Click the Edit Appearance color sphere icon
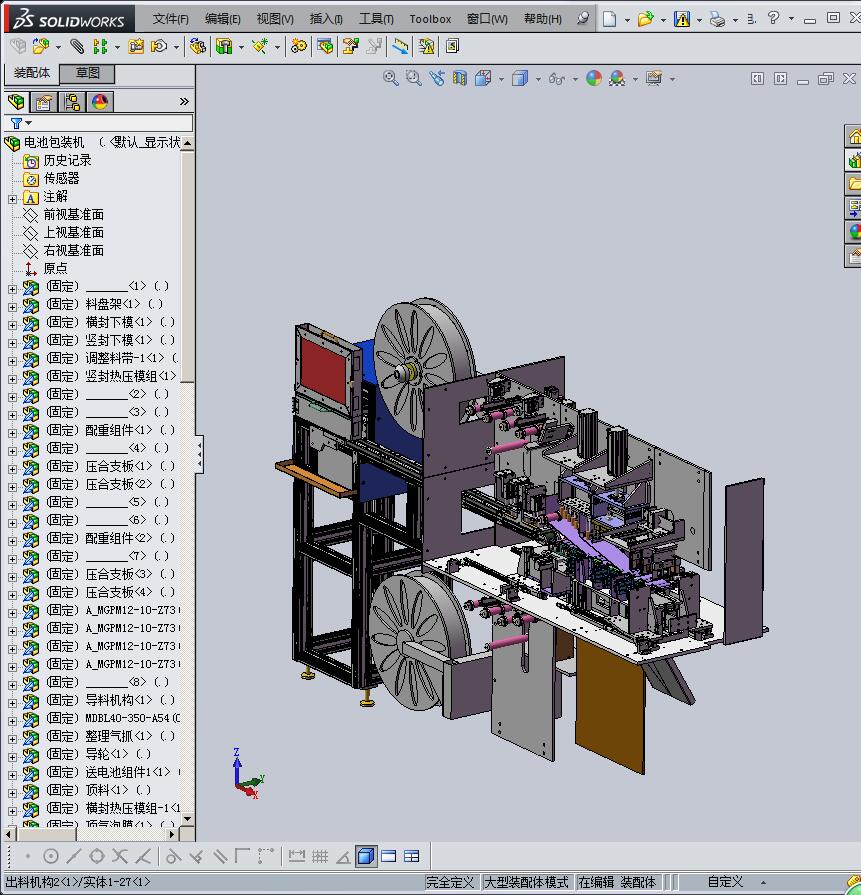Image resolution: width=861 pixels, height=895 pixels. [x=594, y=78]
